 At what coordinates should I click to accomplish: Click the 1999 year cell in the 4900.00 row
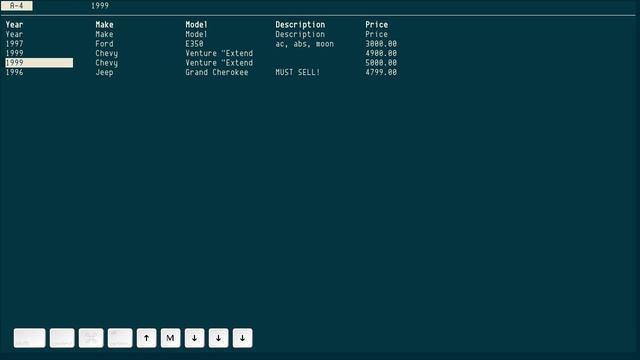tap(14, 53)
